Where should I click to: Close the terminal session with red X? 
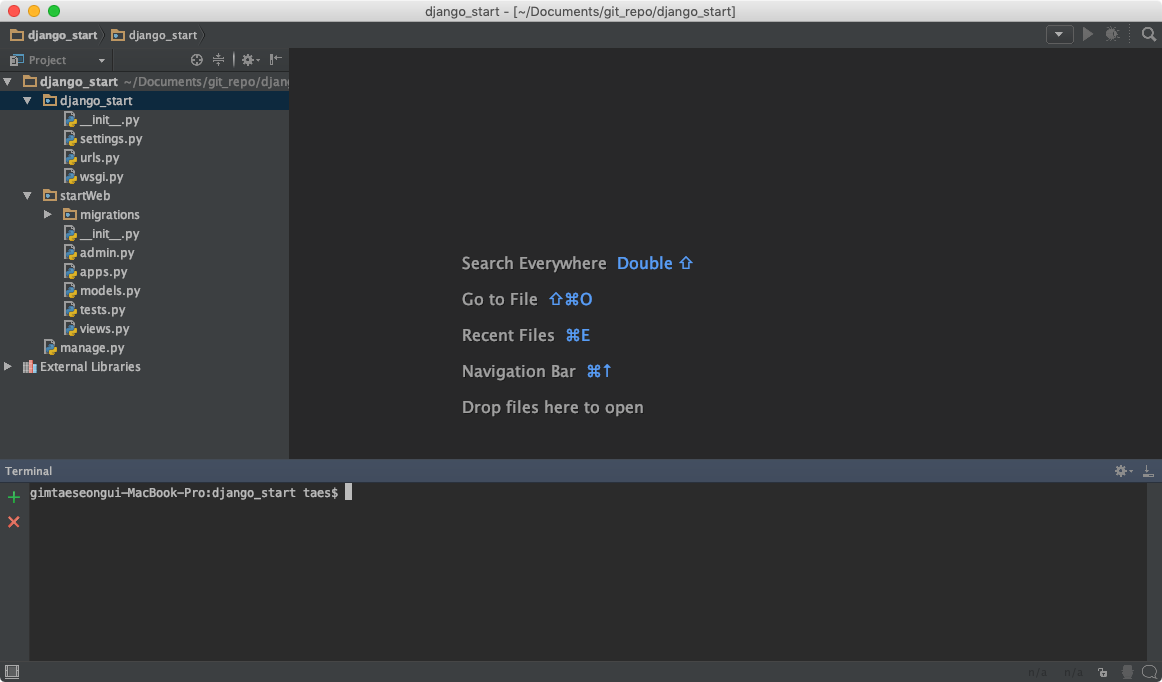pos(14,522)
